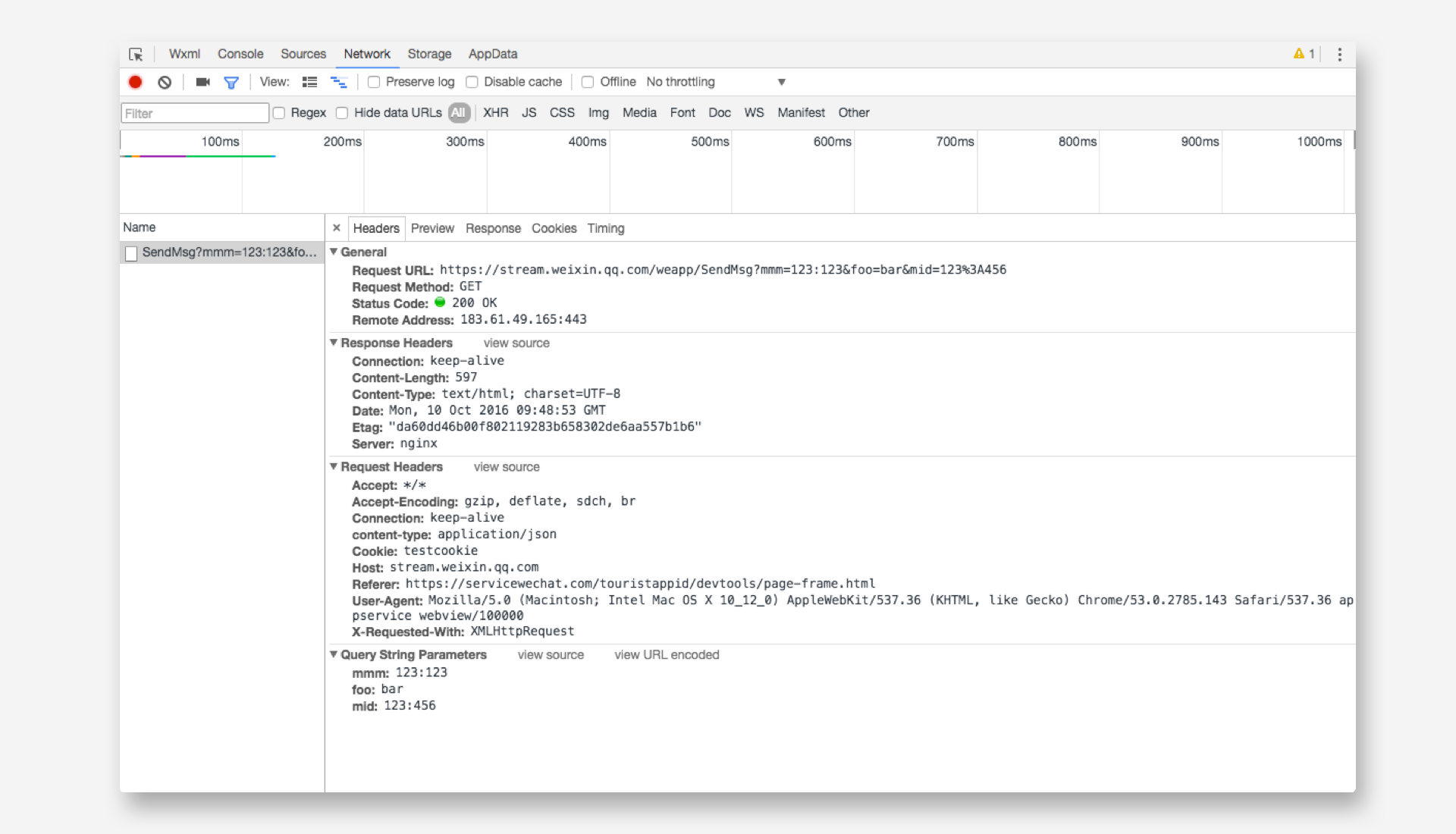Expand the General section disclosure triangle
The image size is (1456, 834).
tap(335, 252)
